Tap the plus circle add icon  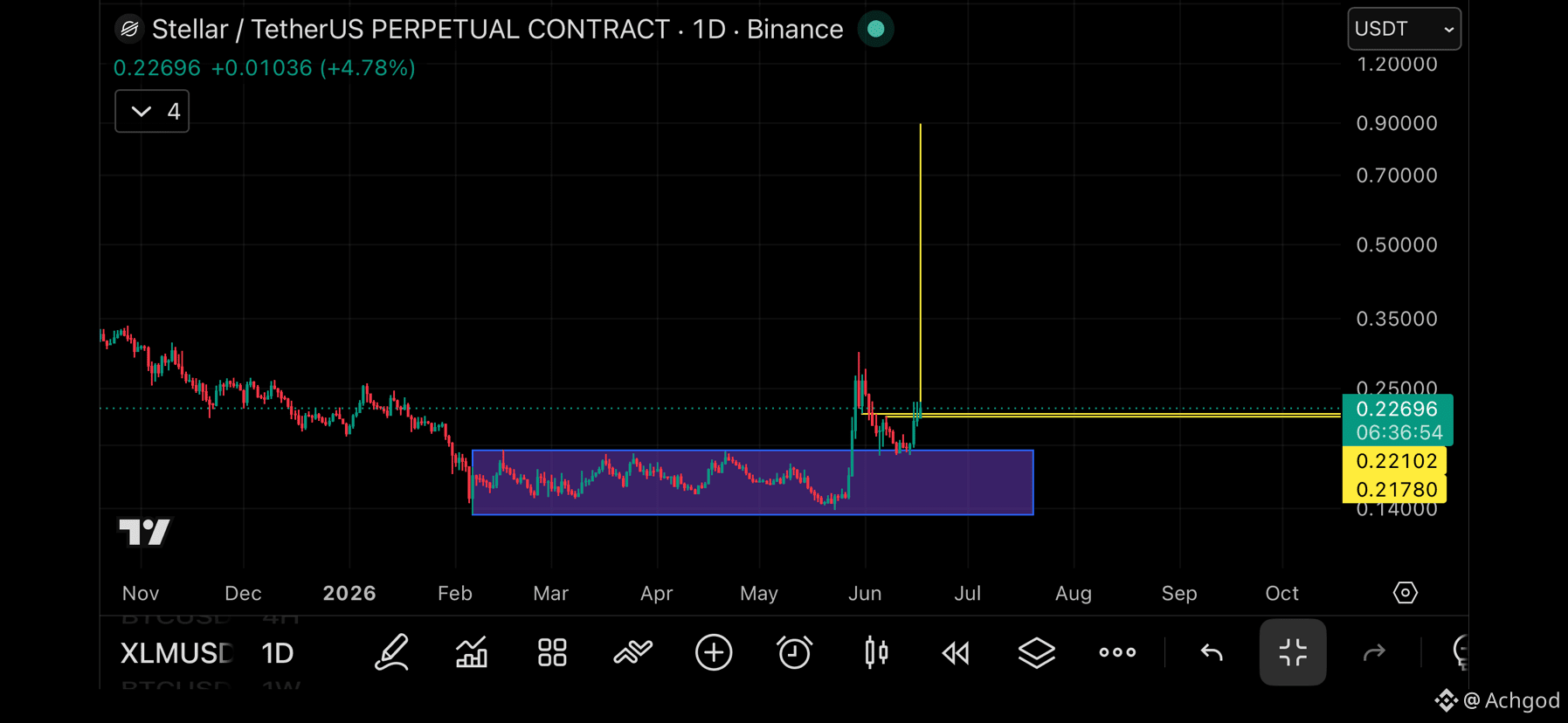pos(714,652)
